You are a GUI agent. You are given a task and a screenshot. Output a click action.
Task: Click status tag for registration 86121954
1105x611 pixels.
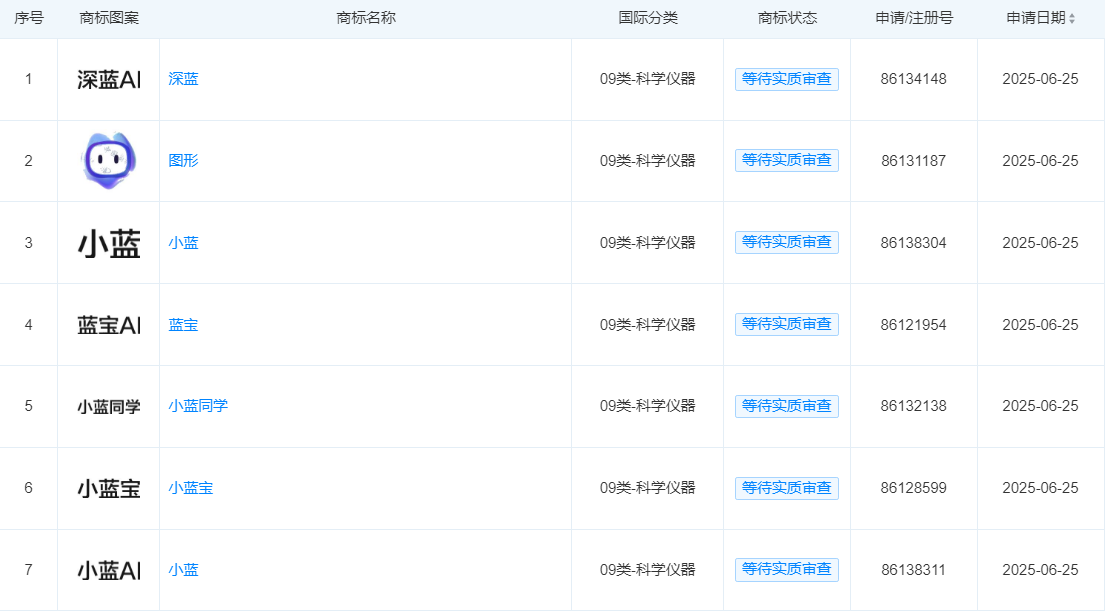point(786,324)
